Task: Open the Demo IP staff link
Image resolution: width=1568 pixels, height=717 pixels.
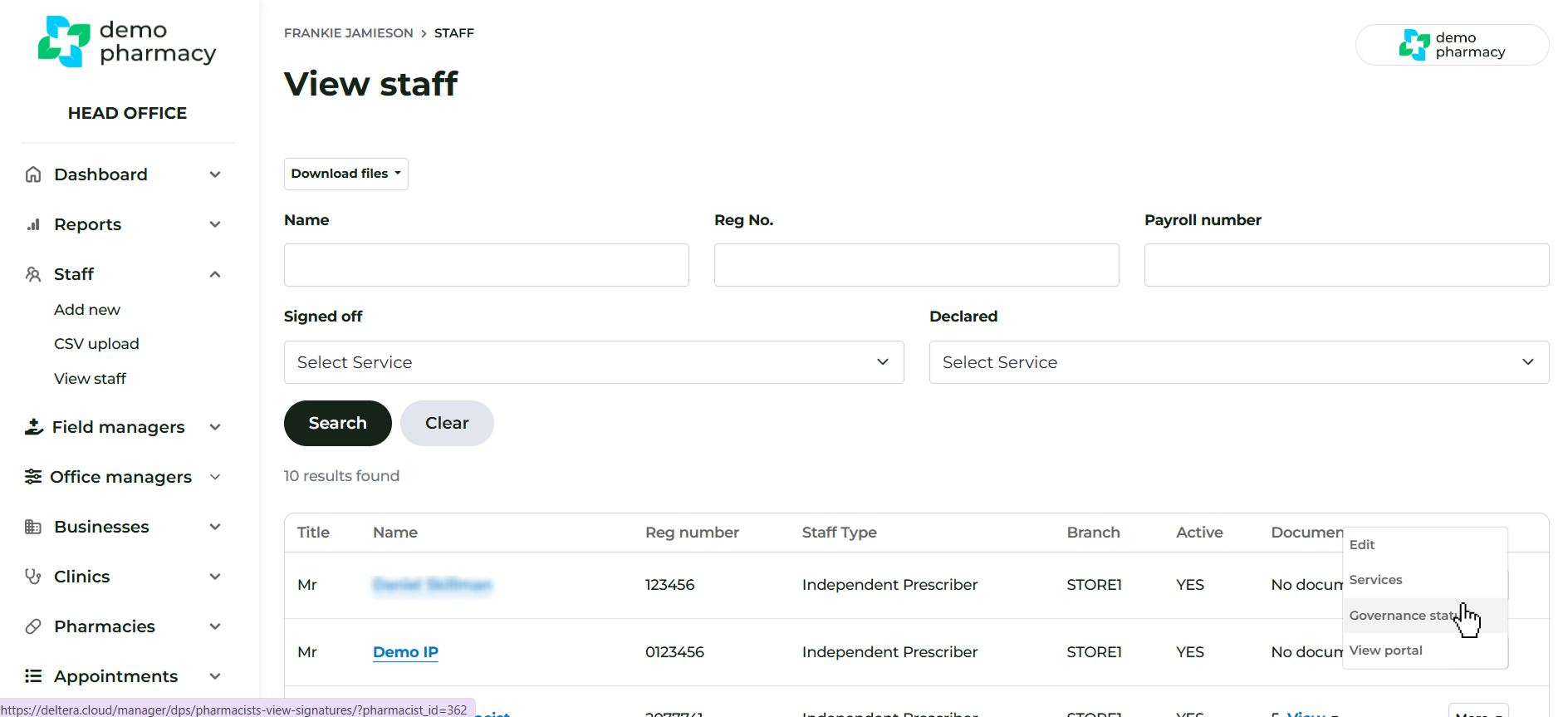Action: 405,652
